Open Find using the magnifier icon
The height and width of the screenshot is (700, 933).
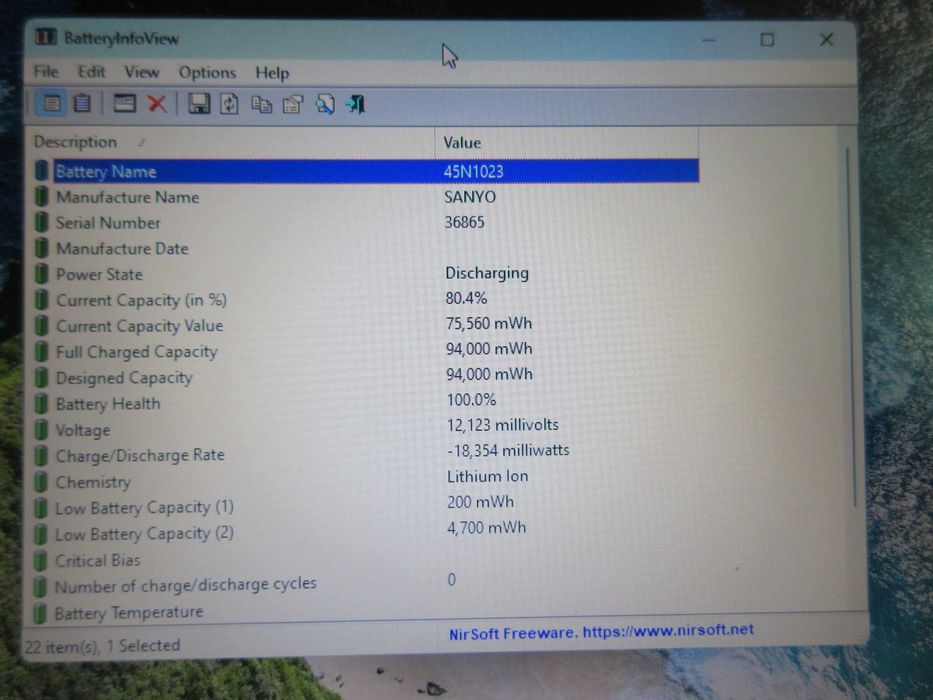[325, 104]
